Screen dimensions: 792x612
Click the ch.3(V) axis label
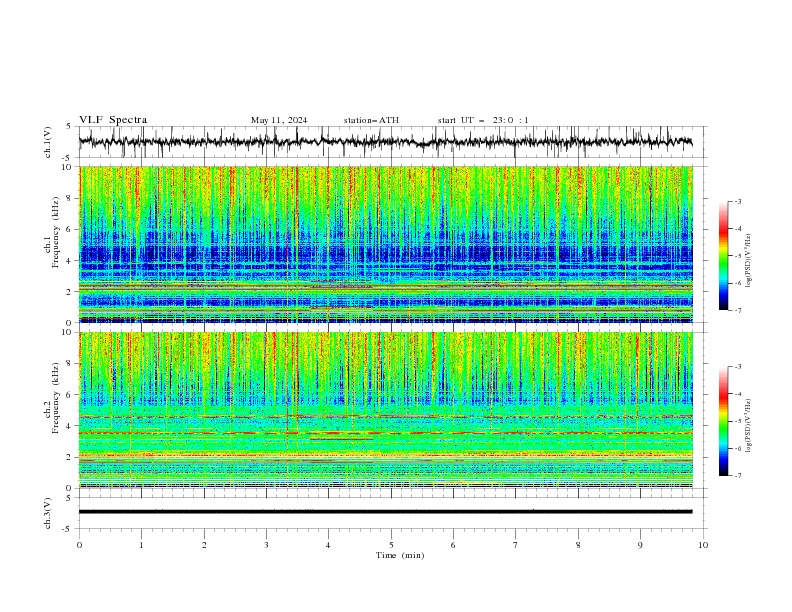coord(48,513)
